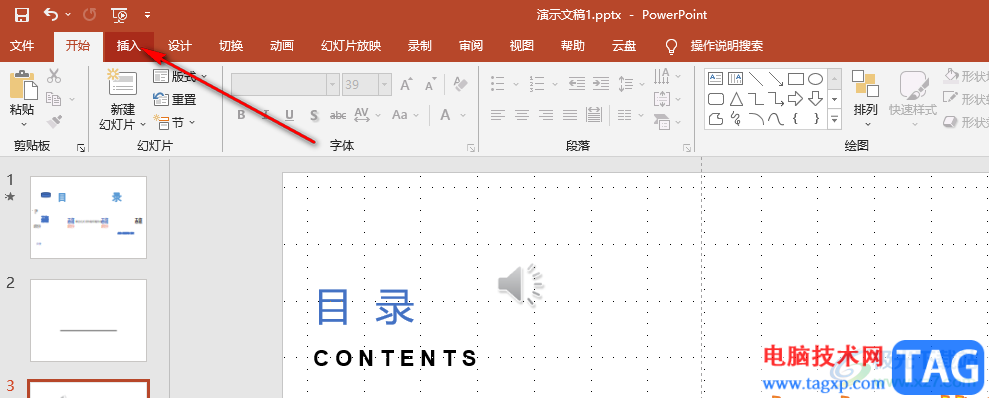Select the Oval shape in gallery
This screenshot has width=989, height=398.
[x=816, y=79]
